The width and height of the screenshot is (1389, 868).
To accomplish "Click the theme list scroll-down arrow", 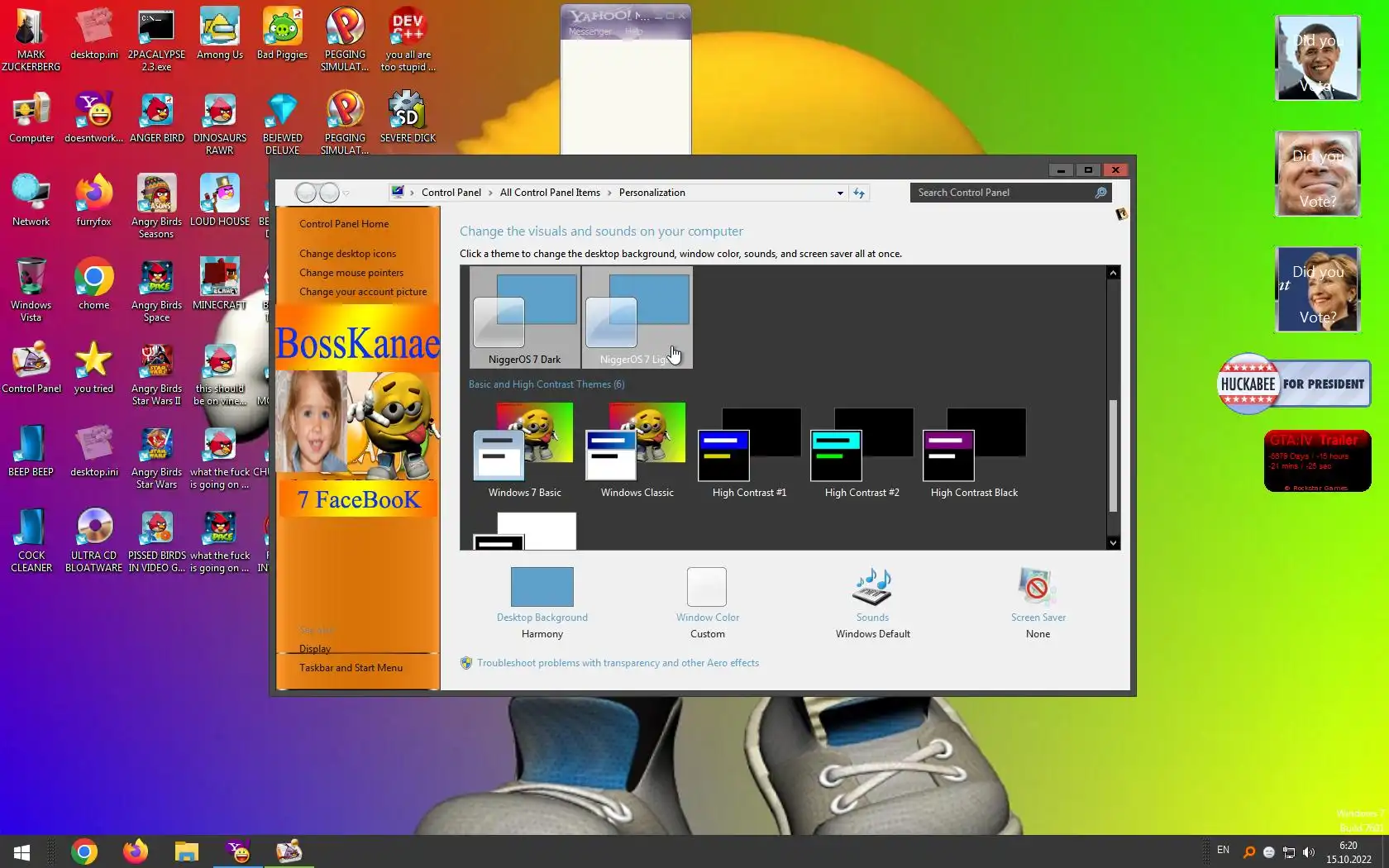I will tap(1113, 543).
